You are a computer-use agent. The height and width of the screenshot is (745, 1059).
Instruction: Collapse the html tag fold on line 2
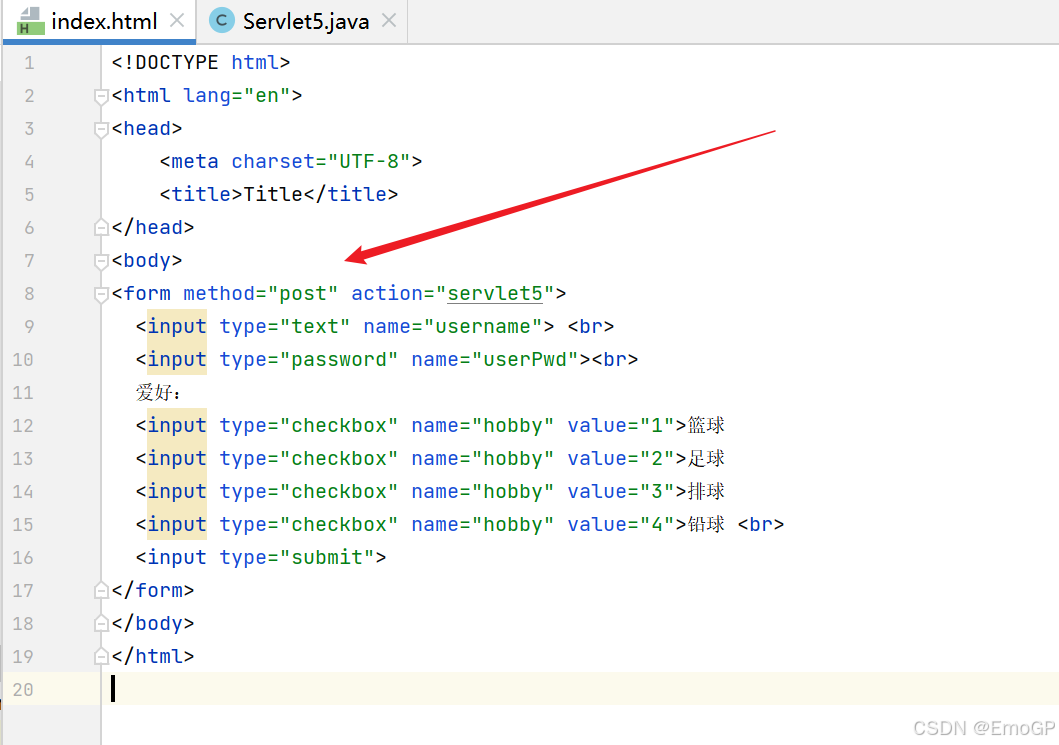tap(101, 97)
